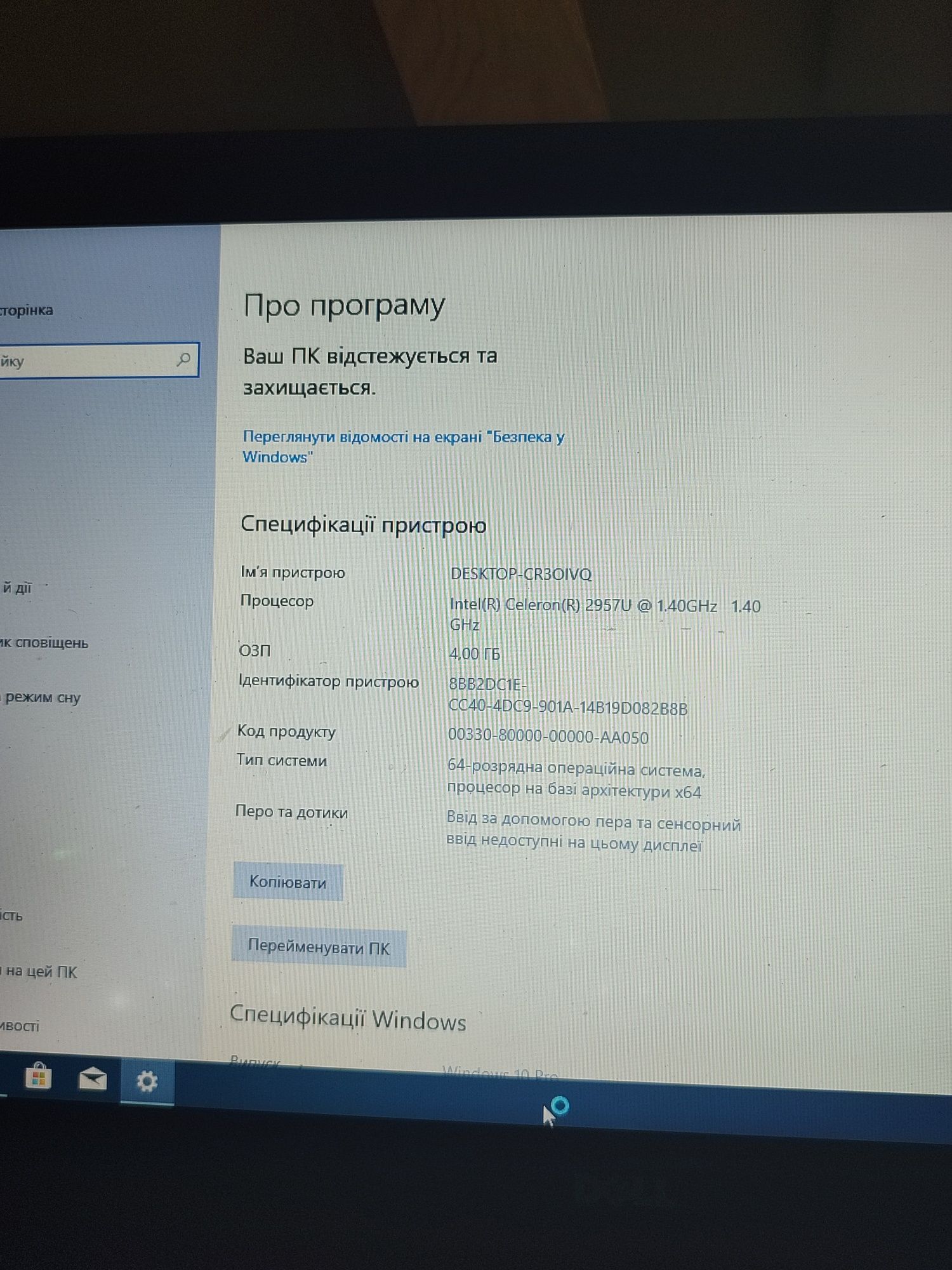Click the "Процесор" label
Viewport: 952px width, 1270px height.
[x=277, y=601]
